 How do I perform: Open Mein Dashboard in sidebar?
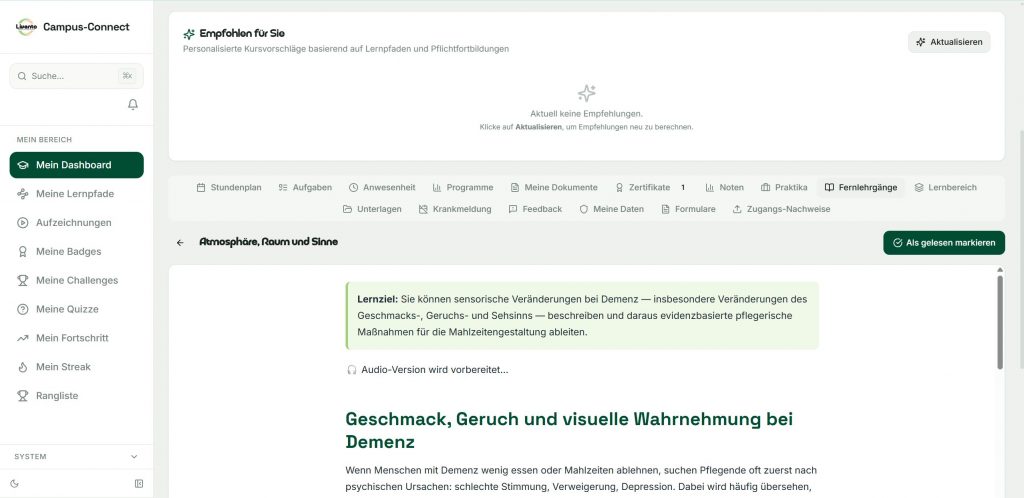coord(76,165)
